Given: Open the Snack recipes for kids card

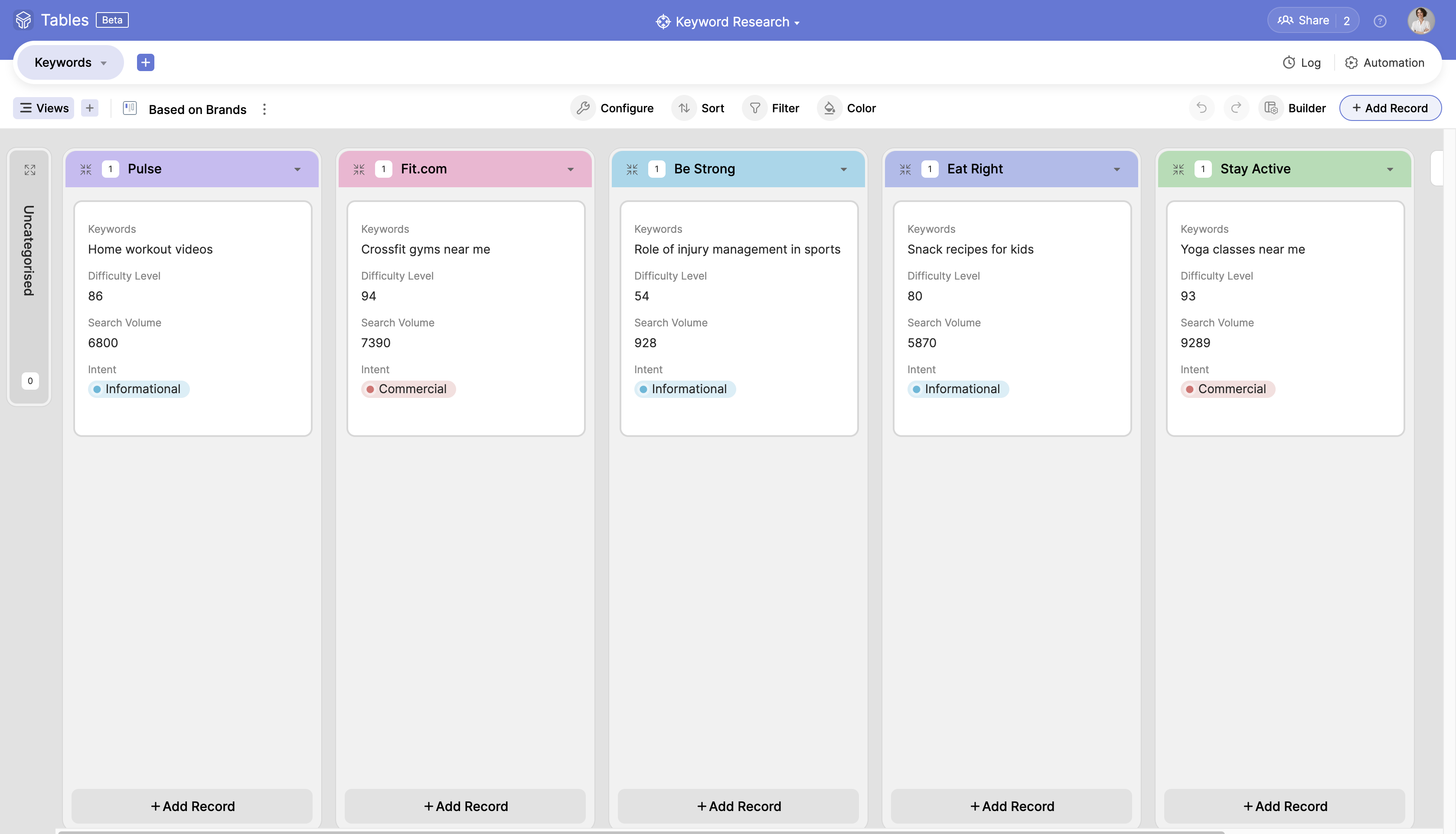Looking at the screenshot, I should point(1013,319).
